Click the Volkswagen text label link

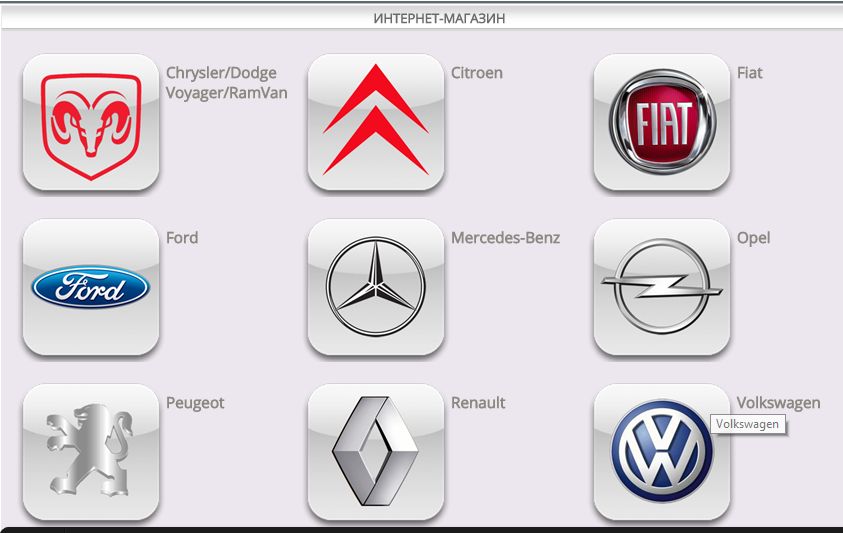click(x=778, y=403)
